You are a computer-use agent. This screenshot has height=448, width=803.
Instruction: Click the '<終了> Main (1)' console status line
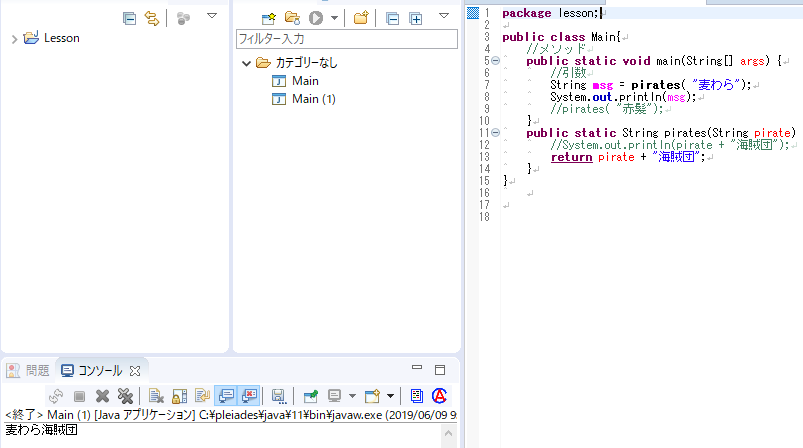230,415
